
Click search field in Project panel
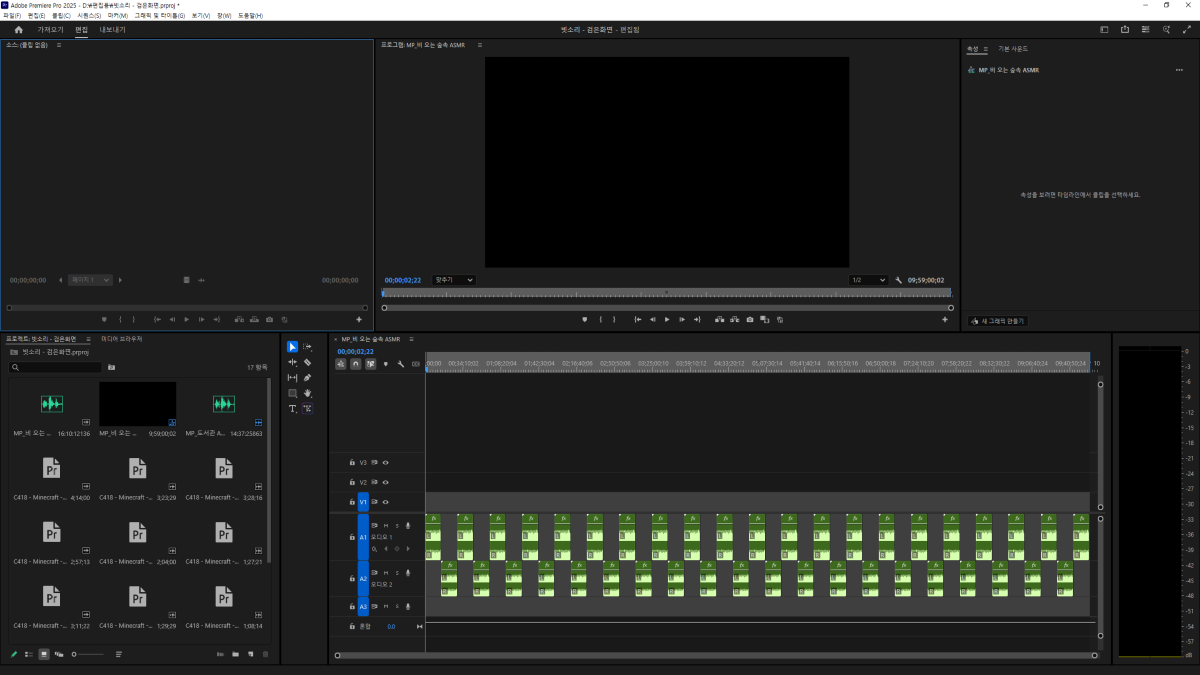(55, 367)
